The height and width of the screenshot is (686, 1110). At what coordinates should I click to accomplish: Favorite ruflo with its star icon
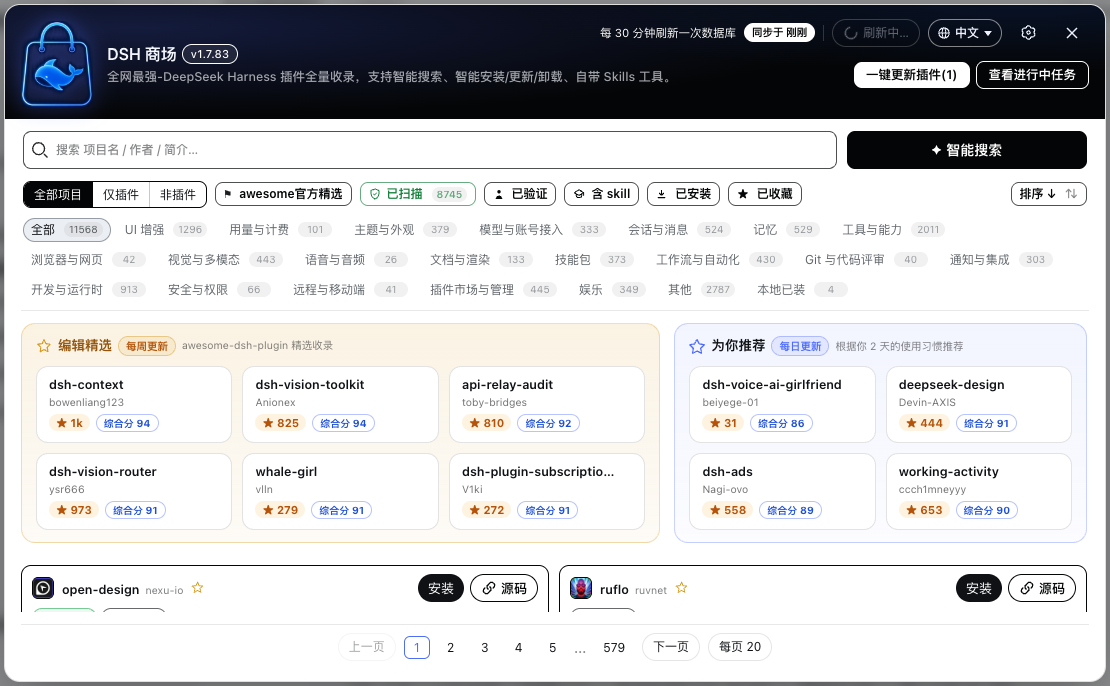tap(681, 588)
